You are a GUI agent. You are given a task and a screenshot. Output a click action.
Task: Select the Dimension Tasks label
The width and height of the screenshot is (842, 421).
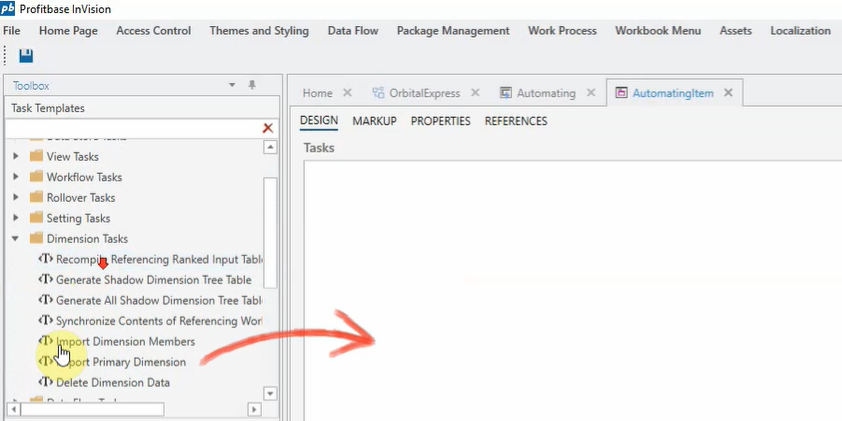pos(87,238)
